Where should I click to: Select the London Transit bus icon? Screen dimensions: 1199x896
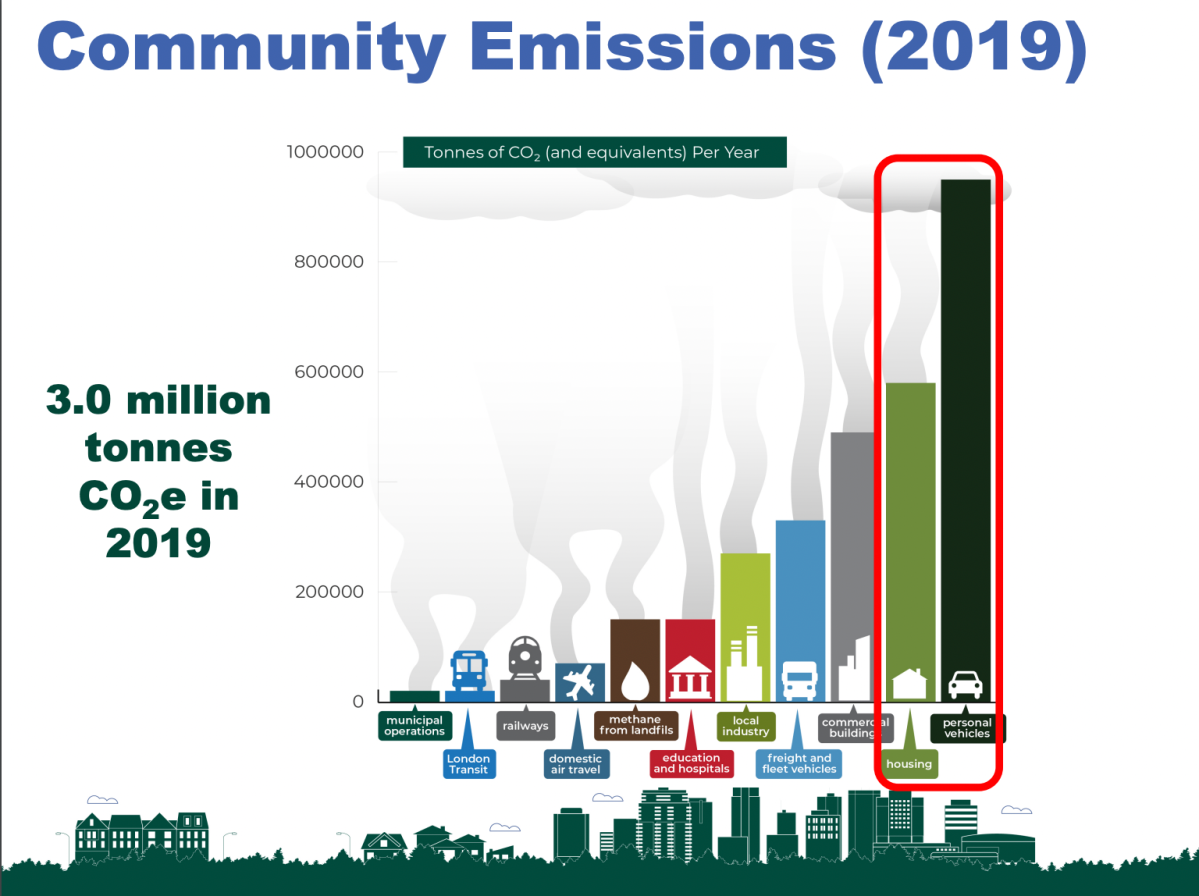[x=469, y=668]
